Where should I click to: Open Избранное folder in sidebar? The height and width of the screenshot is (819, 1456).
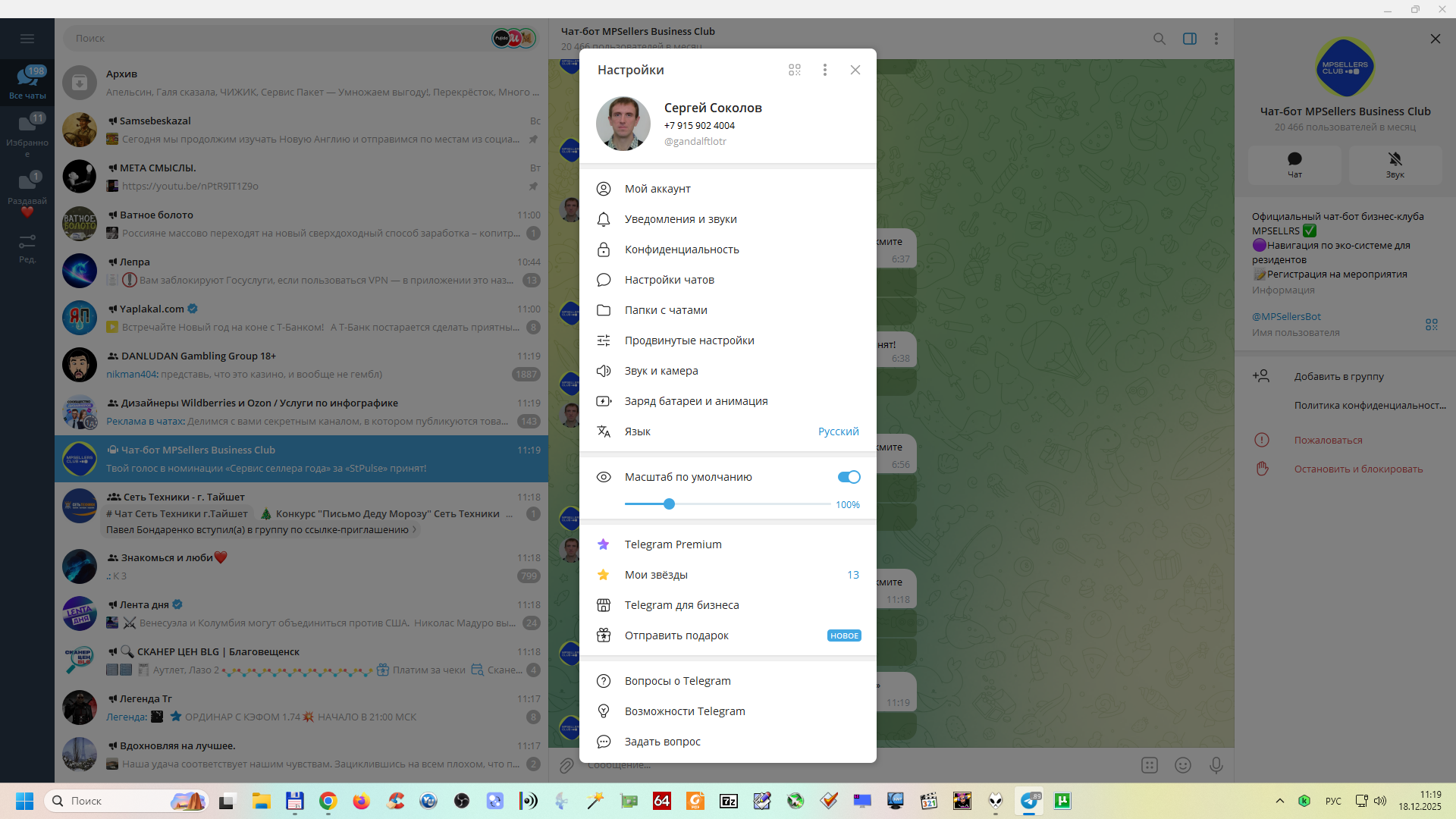point(27,133)
